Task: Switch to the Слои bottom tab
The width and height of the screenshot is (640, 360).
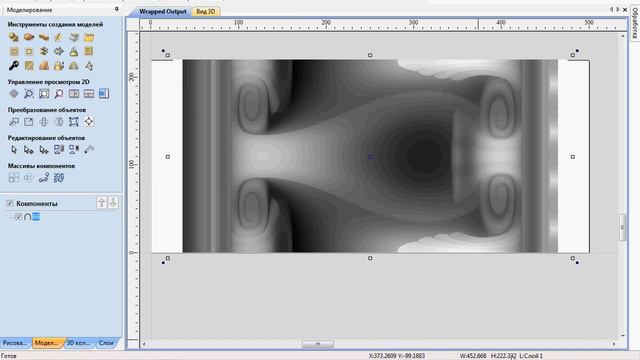Action: (107, 343)
